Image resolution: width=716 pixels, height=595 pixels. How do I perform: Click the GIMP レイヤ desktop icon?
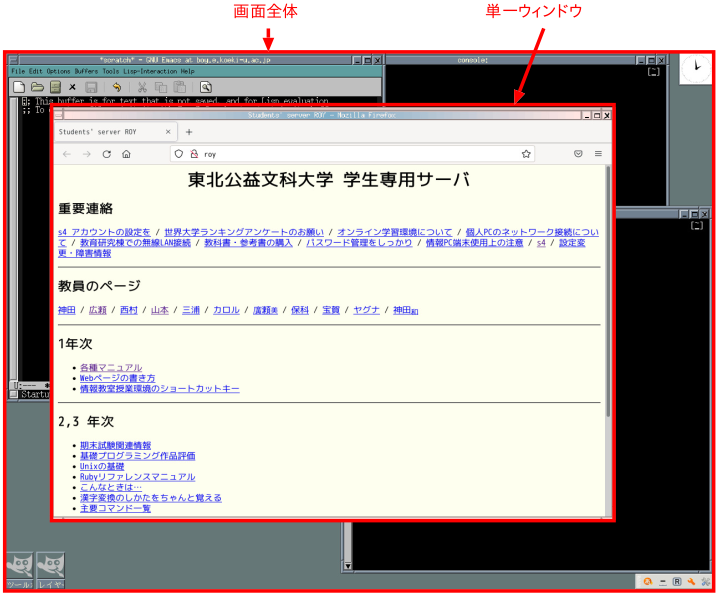[51, 570]
